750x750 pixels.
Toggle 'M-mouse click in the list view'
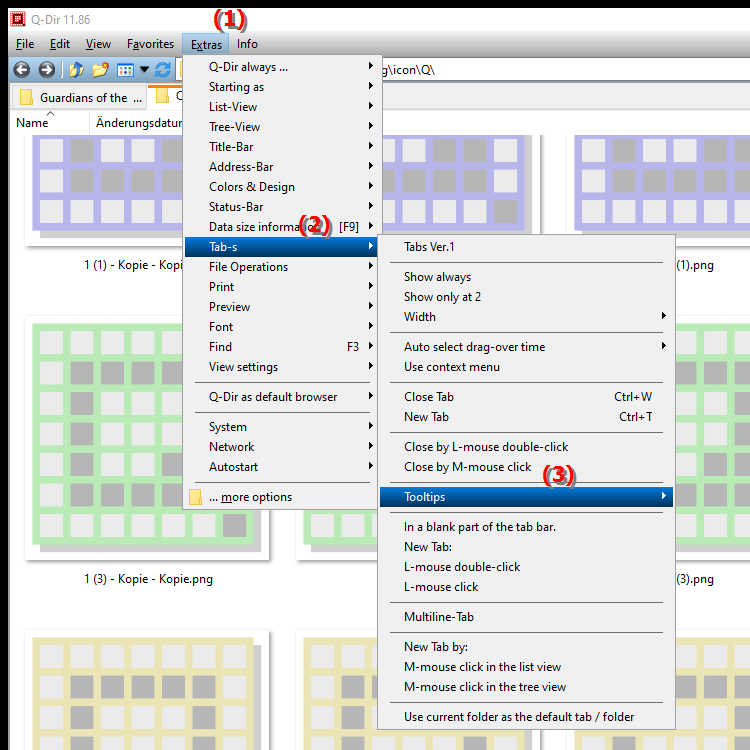526,667
